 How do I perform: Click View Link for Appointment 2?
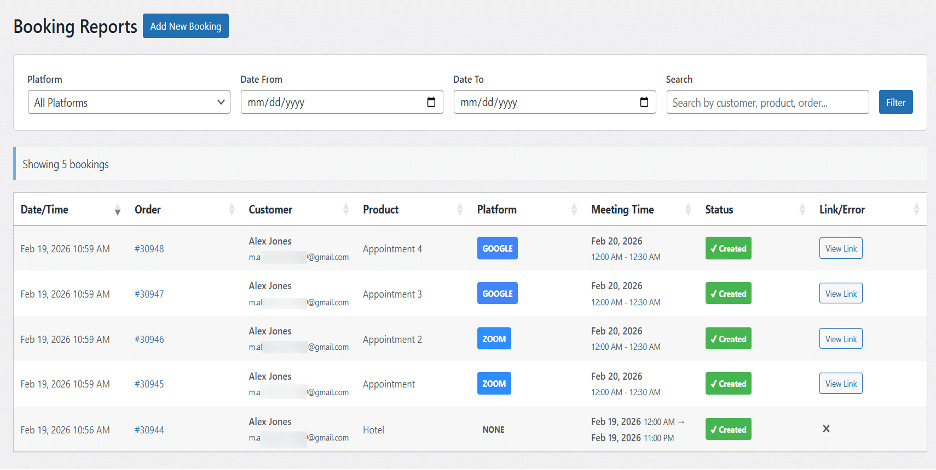[840, 339]
